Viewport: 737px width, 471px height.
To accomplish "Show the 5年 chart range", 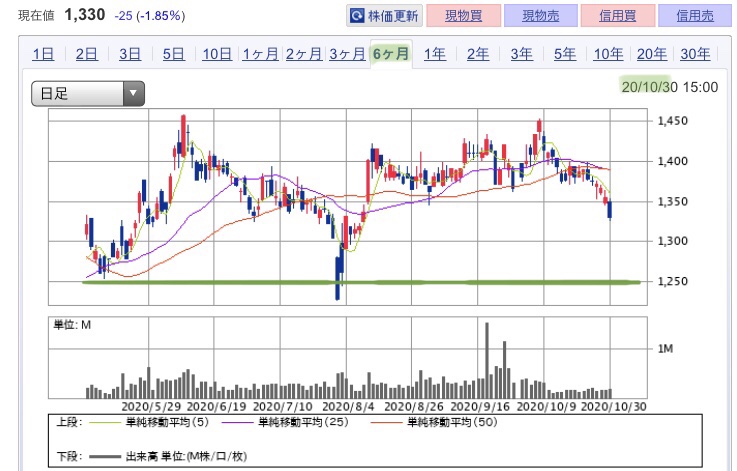I will [x=565, y=54].
